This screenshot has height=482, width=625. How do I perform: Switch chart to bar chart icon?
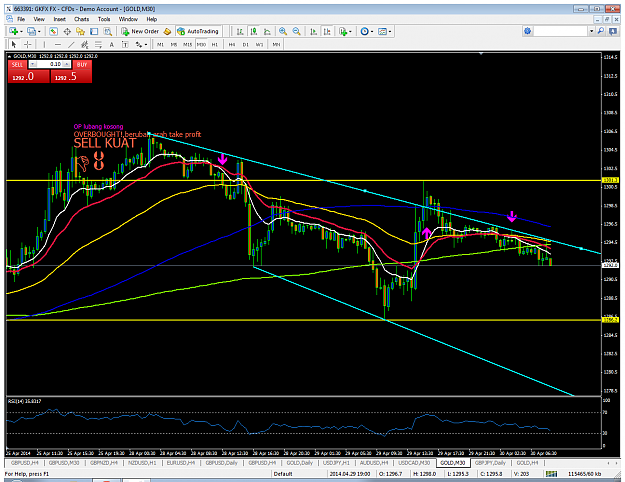[240, 31]
